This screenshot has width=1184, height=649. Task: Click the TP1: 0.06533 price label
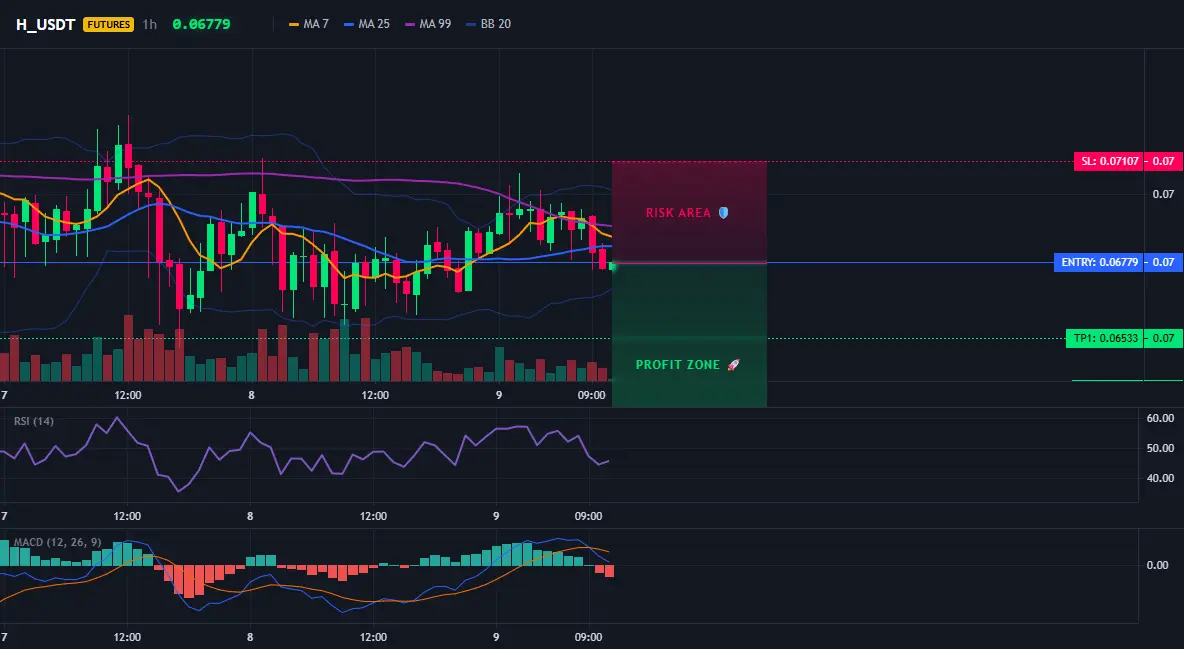(1104, 338)
